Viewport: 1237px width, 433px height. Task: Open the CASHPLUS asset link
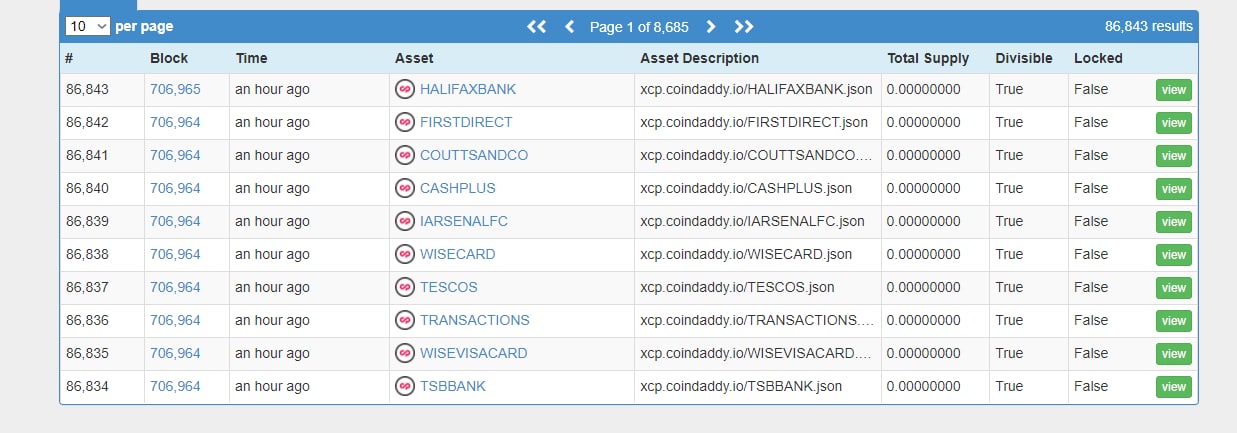458,188
